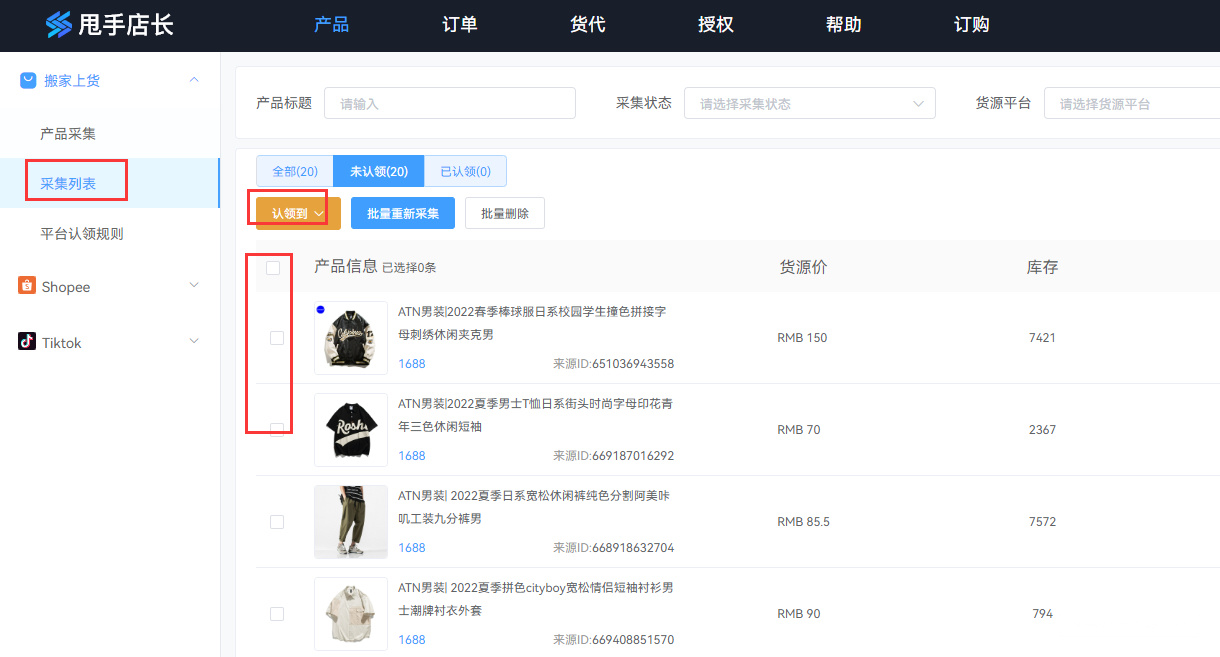Open the 认领到 dropdown button
The height and width of the screenshot is (657, 1220).
(x=298, y=213)
